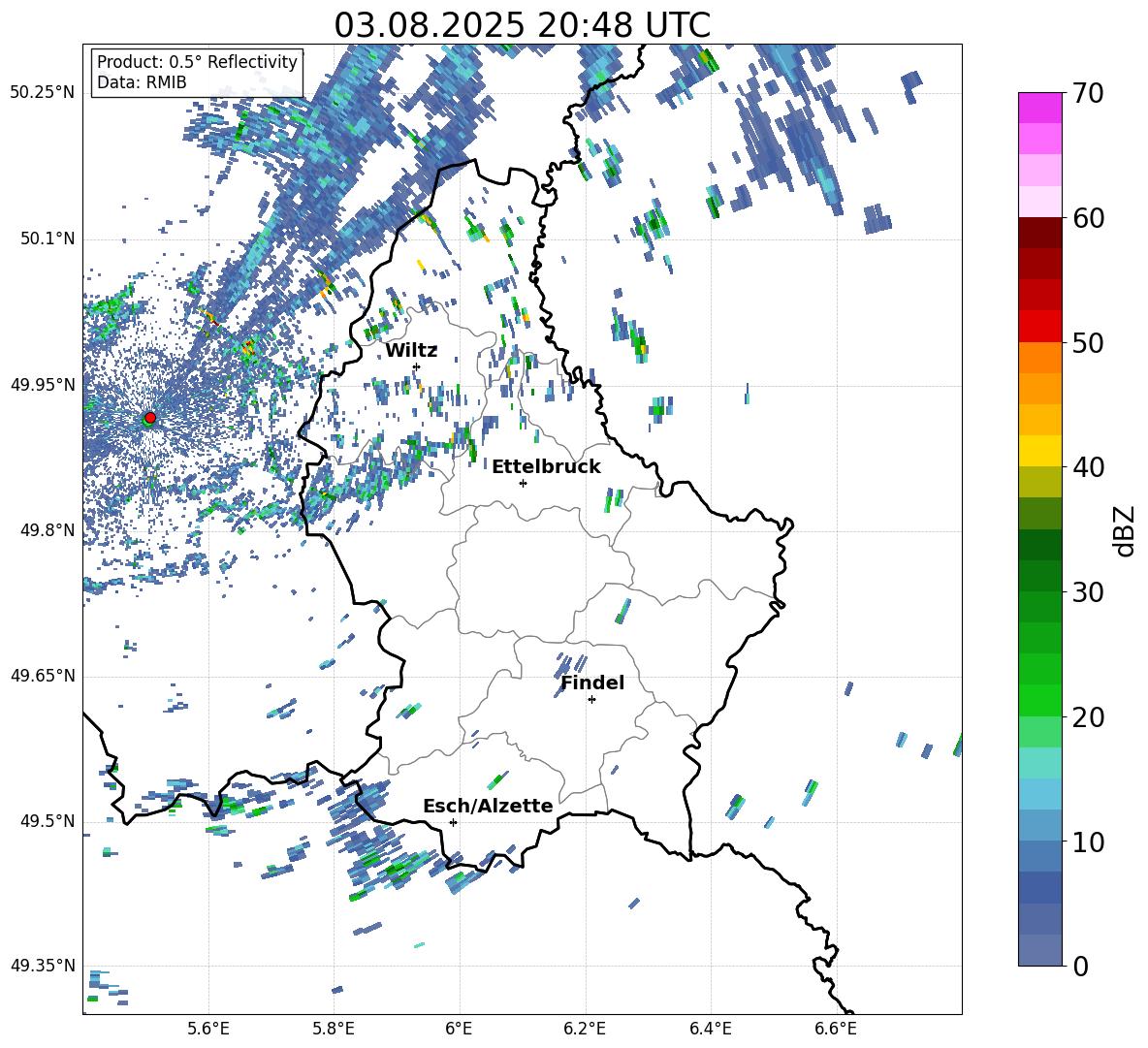Click the yellow colorbar swatch at 40
The image size is (1148, 1048).
point(1039,451)
